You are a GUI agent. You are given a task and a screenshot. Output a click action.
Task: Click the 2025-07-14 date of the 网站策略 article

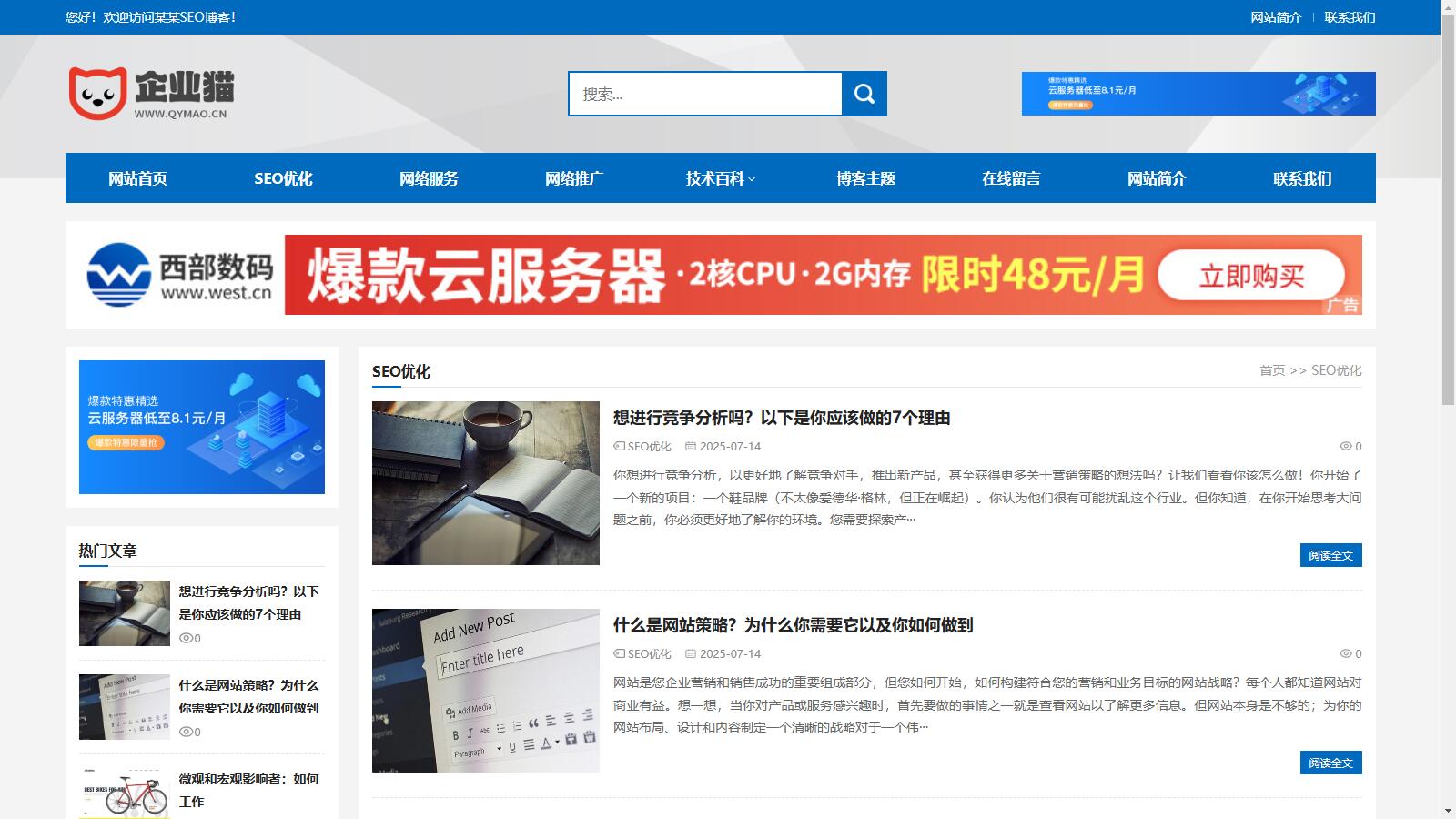pos(730,654)
